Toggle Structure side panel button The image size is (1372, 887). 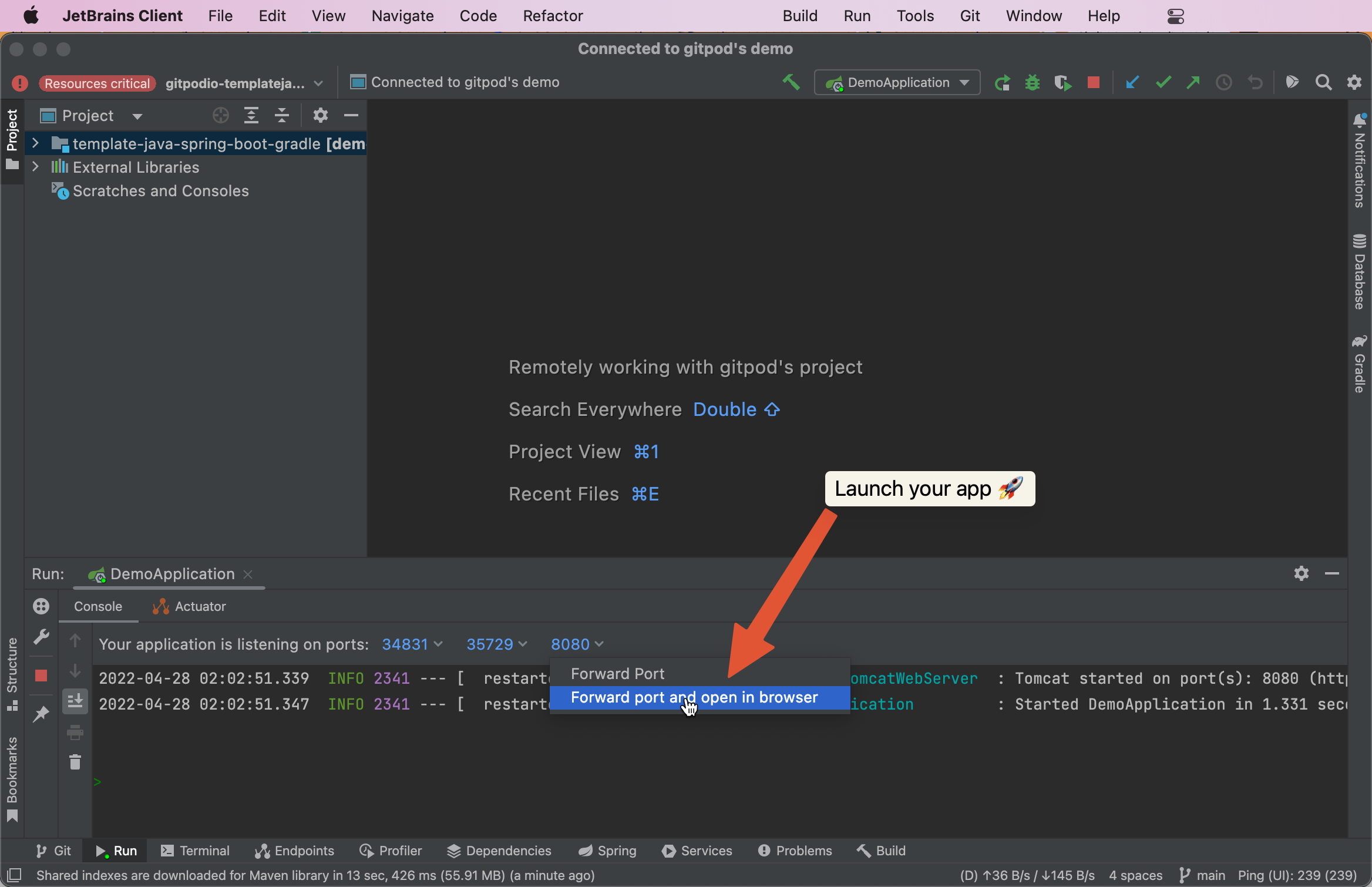coord(12,674)
